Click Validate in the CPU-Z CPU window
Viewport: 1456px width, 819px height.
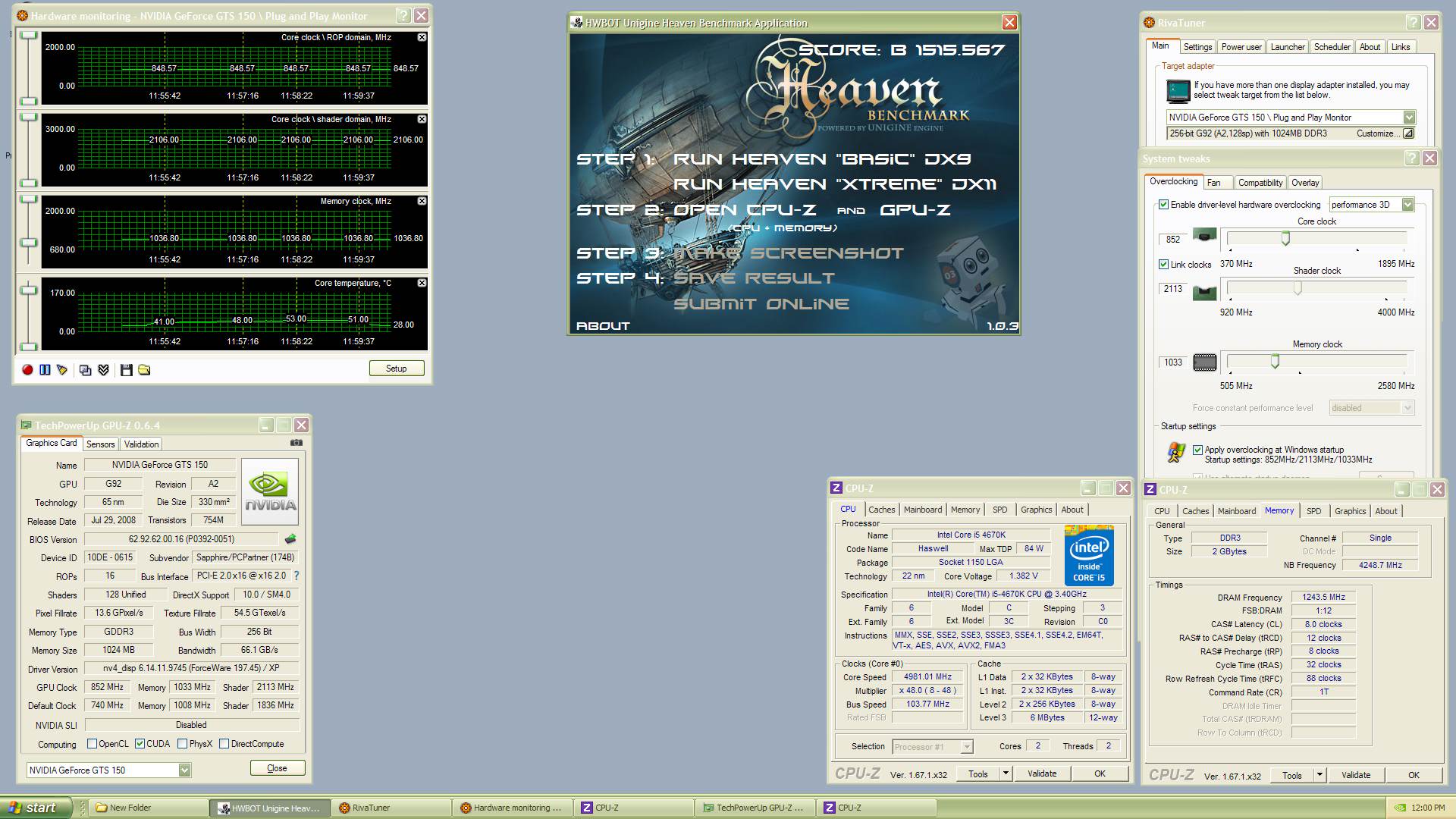click(1041, 773)
